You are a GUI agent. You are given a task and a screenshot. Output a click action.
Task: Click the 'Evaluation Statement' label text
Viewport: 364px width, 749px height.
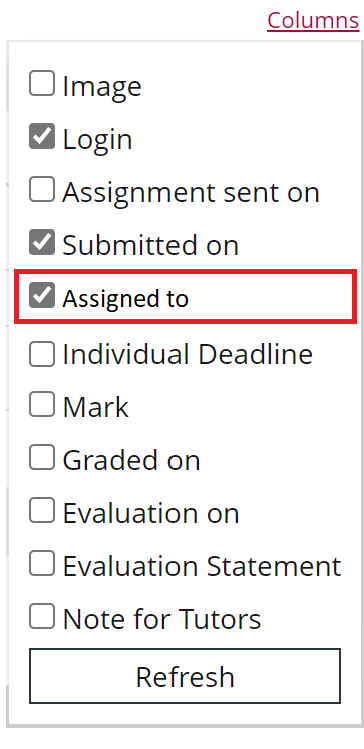(x=202, y=566)
